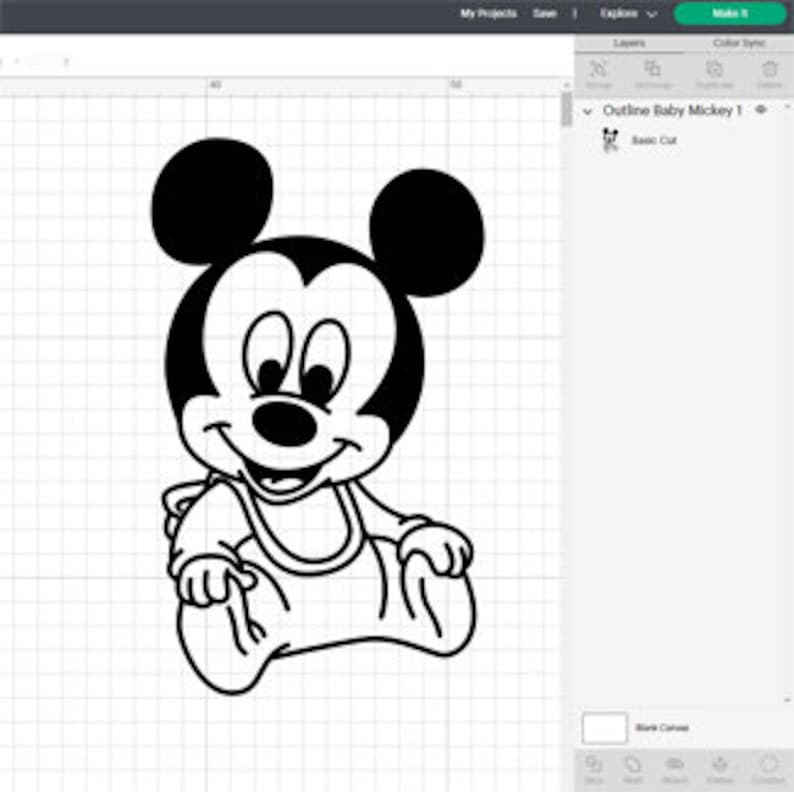Switch to the Color Sync tab
794x792 pixels.
tap(739, 44)
